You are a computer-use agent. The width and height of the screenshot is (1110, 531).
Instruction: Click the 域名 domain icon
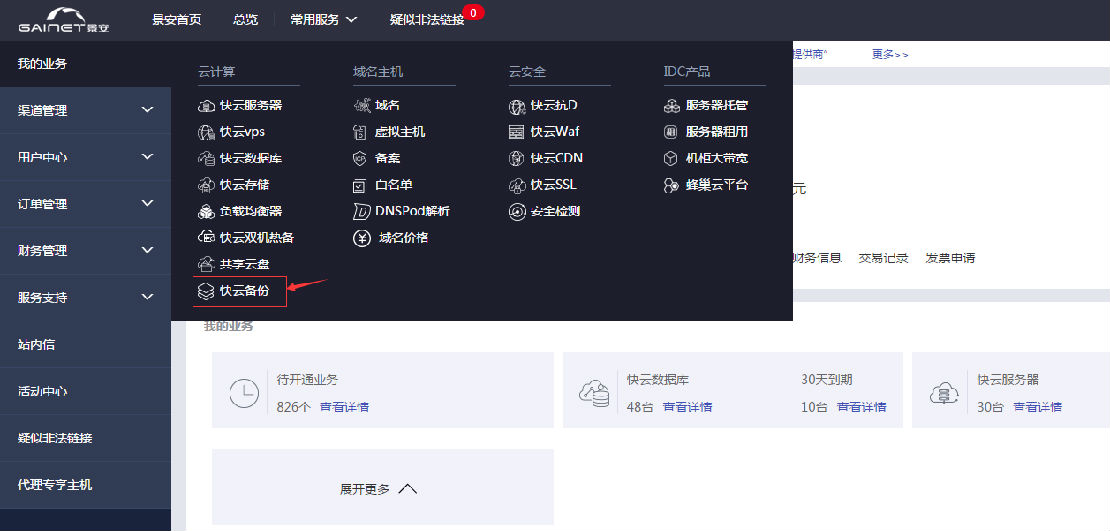[361, 105]
